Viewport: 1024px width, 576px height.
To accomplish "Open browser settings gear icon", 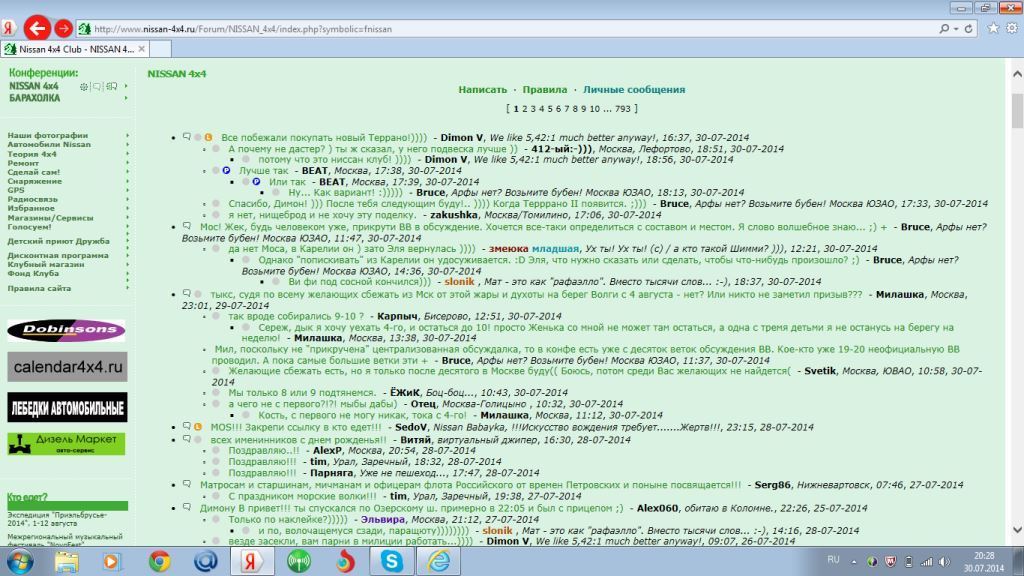I will [1012, 28].
